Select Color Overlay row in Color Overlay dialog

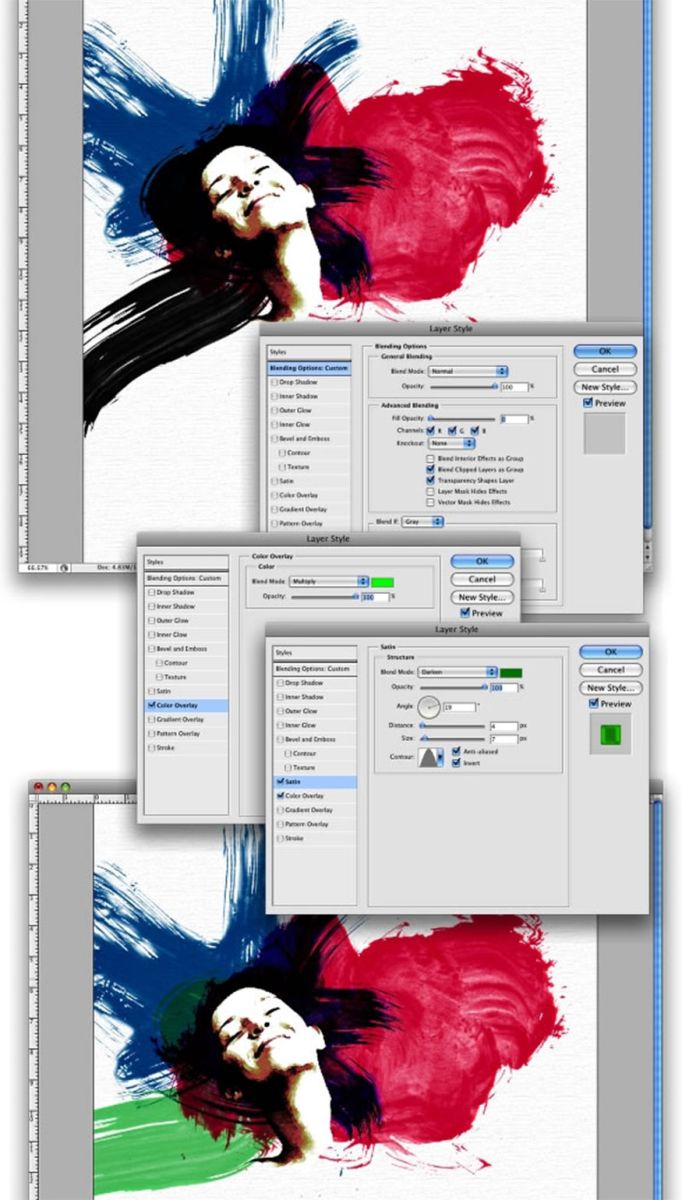point(186,705)
